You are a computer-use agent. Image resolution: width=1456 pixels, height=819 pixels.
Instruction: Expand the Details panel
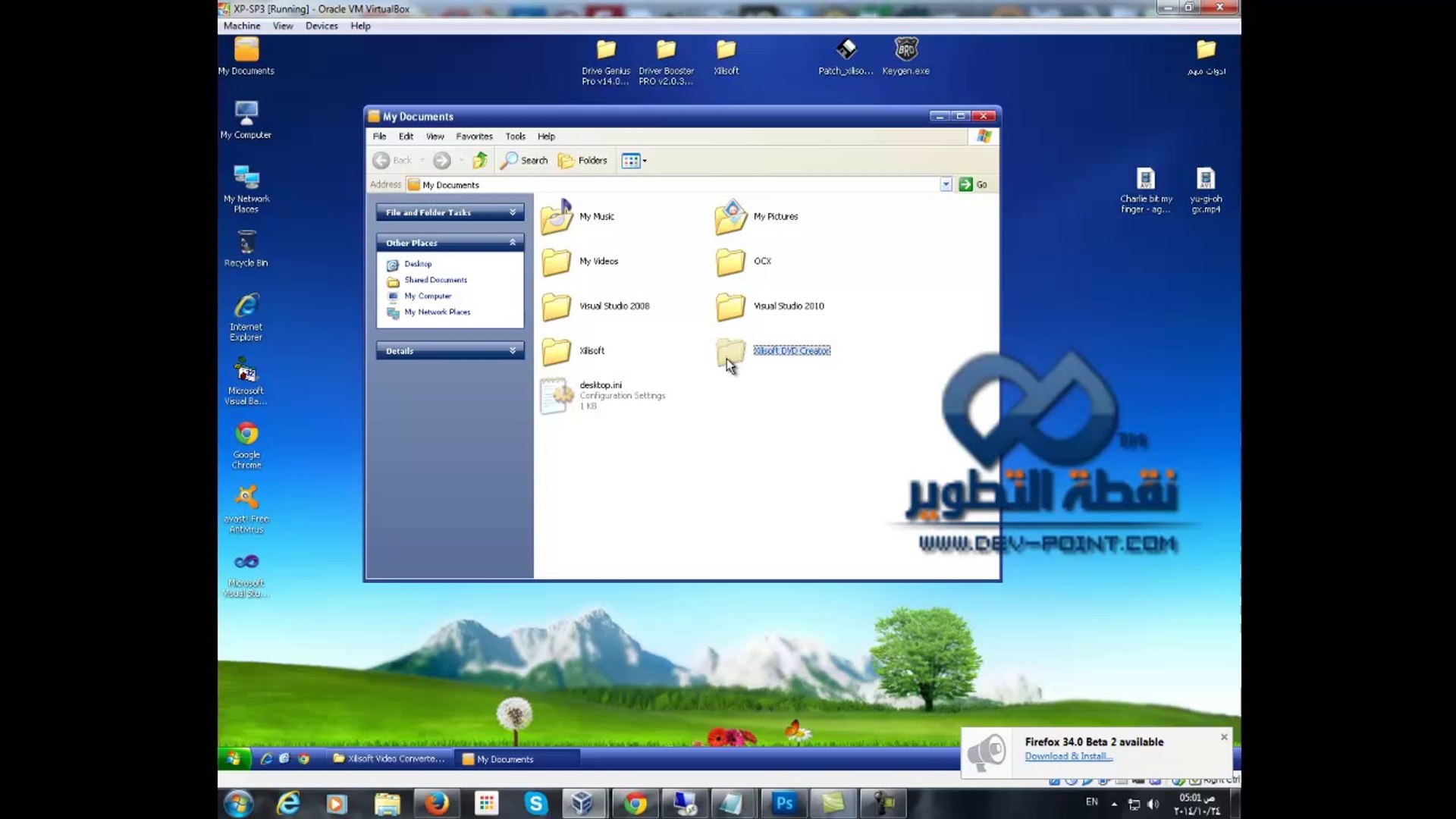coord(450,351)
